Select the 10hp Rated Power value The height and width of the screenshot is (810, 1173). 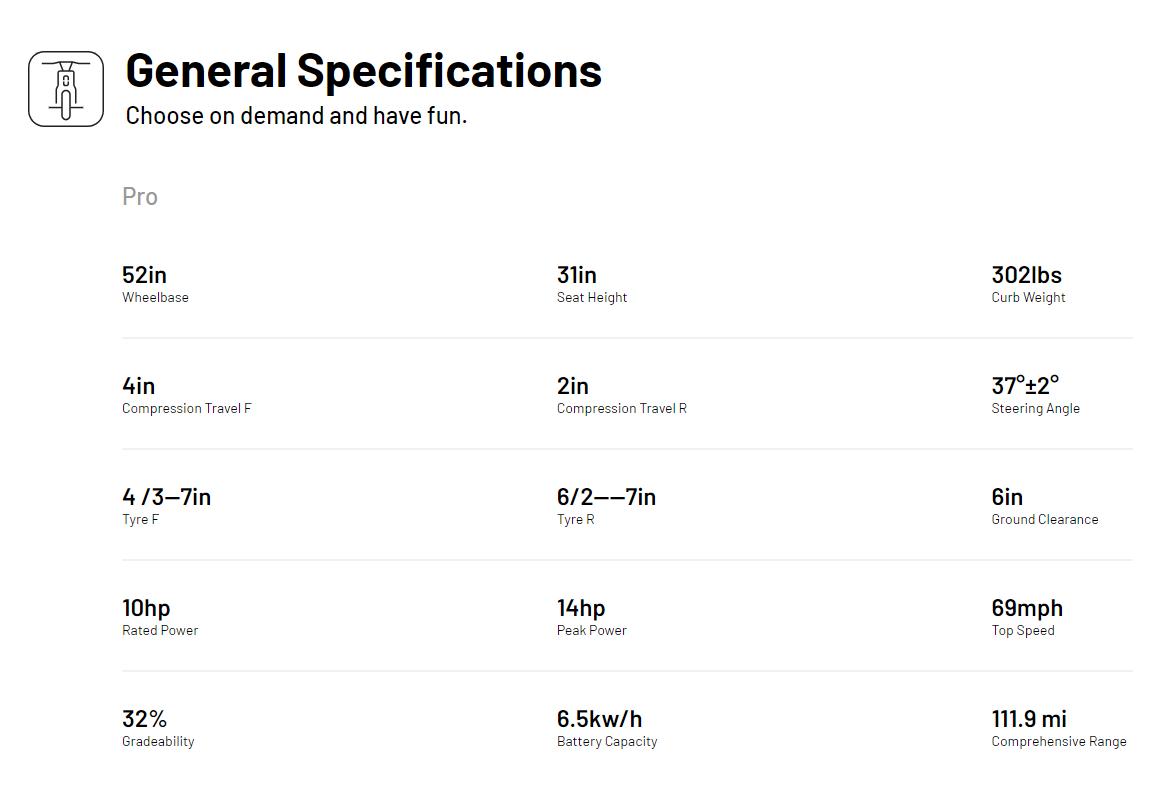146,608
